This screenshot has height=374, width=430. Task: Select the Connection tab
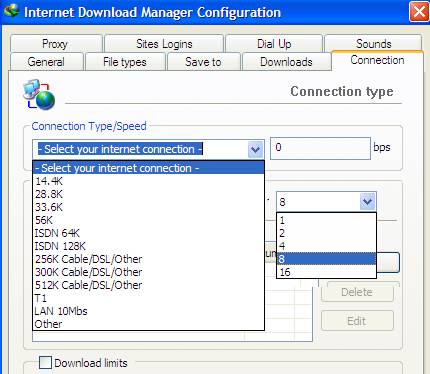377,60
